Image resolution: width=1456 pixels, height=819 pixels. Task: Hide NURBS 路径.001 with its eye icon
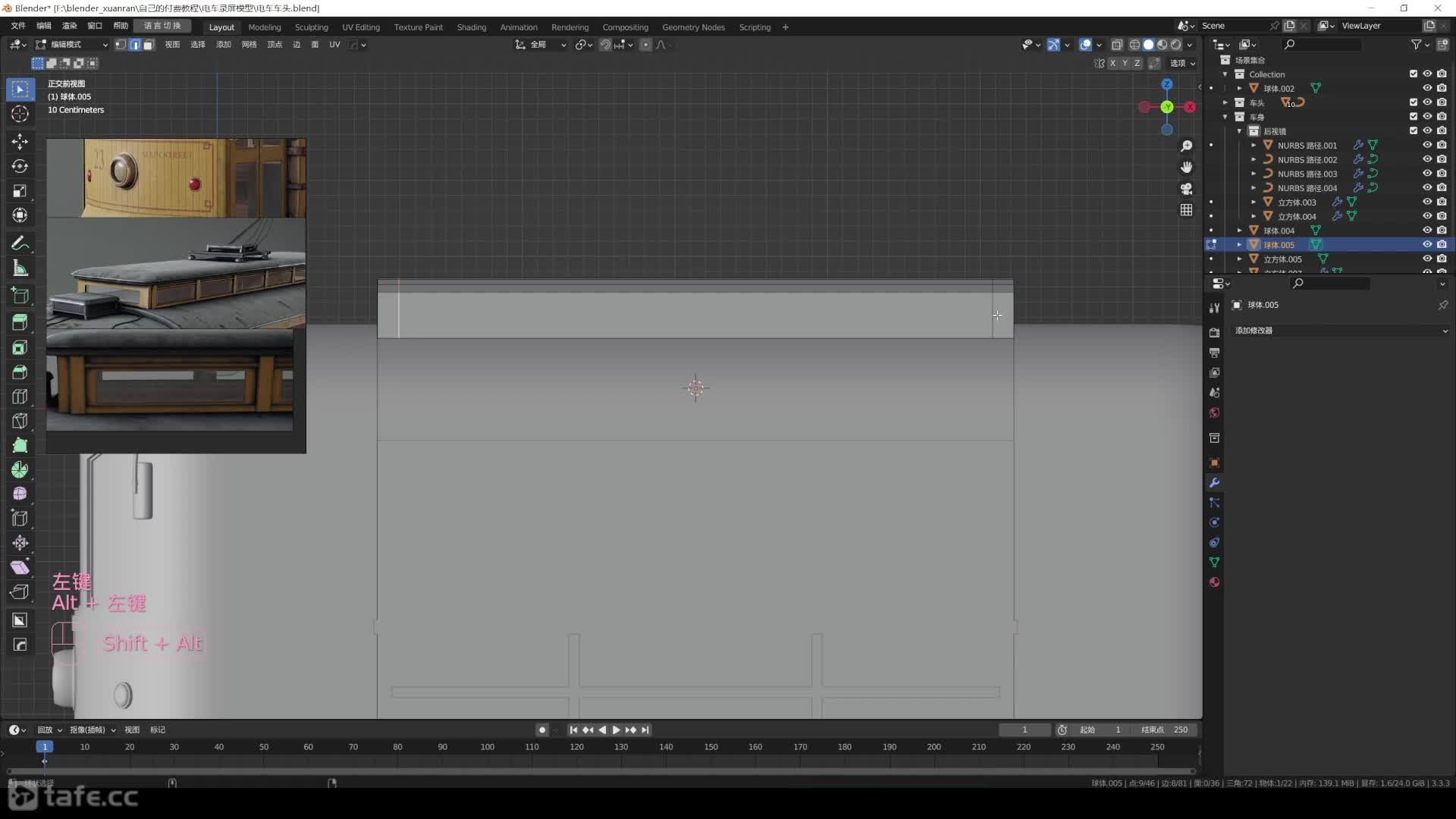1427,145
